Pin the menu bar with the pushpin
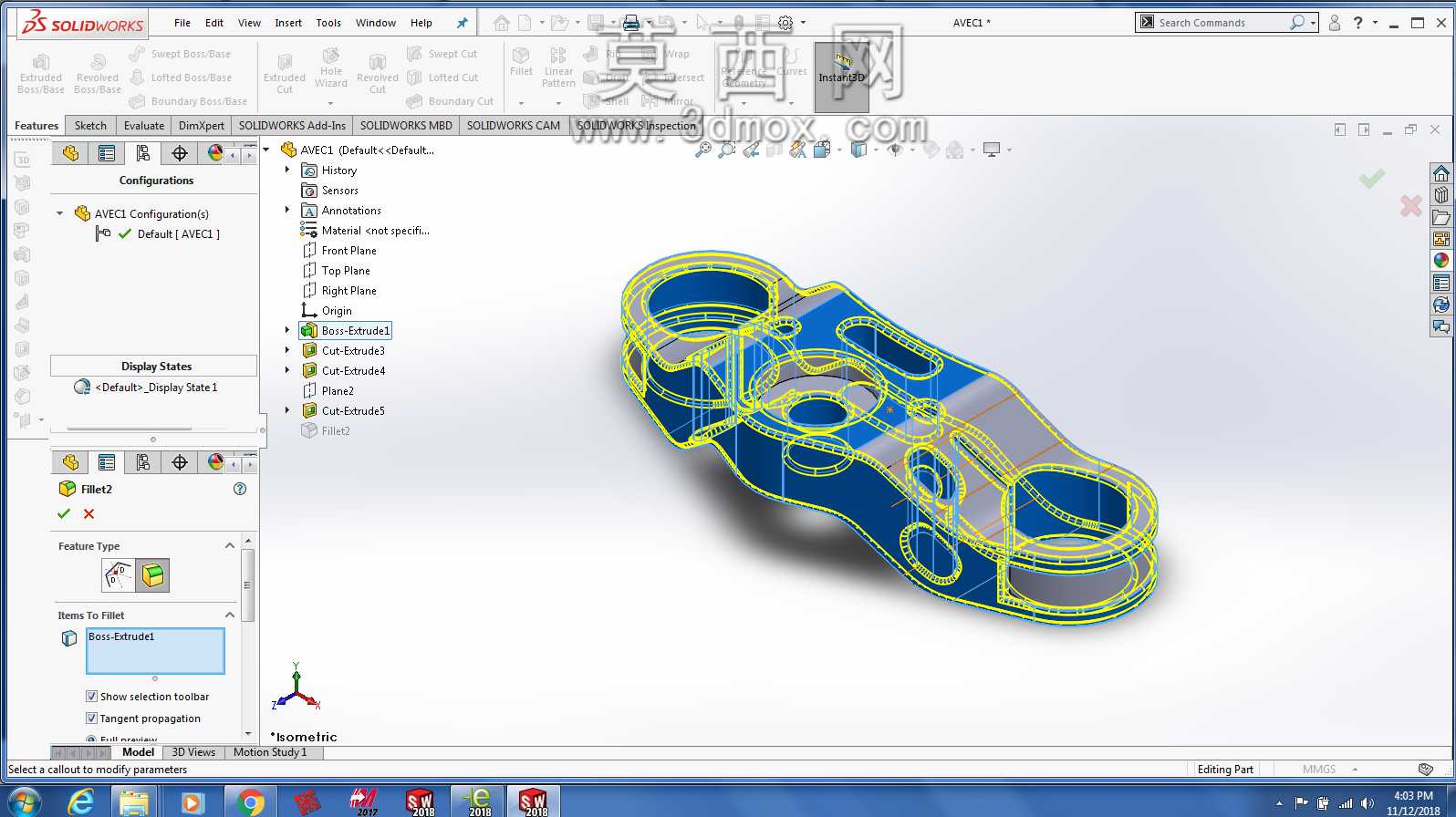1456x817 pixels. pyautogui.click(x=462, y=23)
